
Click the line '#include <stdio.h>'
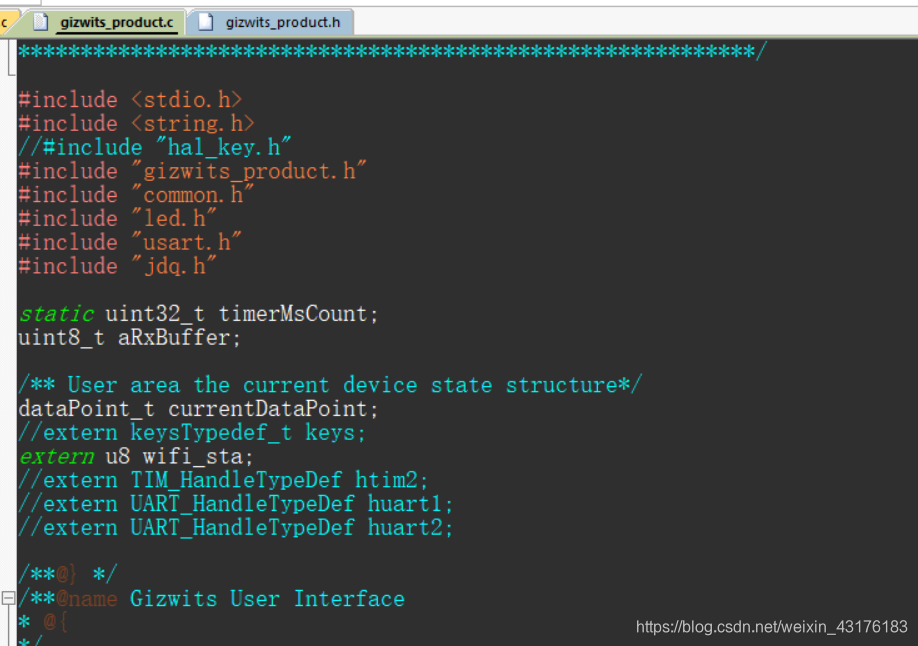pyautogui.click(x=130, y=100)
